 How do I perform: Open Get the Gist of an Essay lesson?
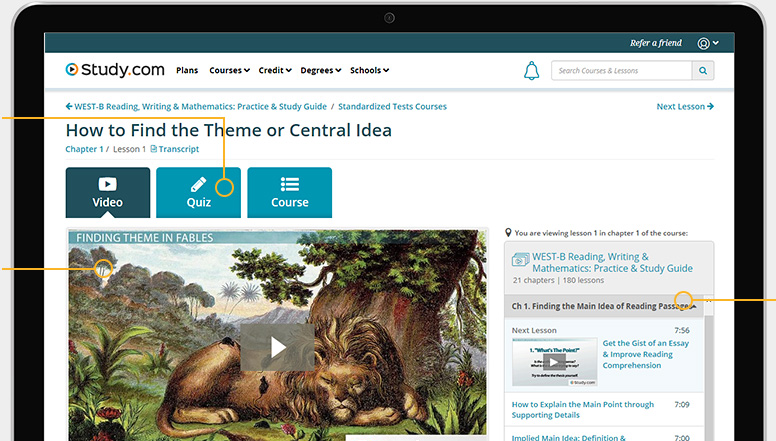click(645, 354)
